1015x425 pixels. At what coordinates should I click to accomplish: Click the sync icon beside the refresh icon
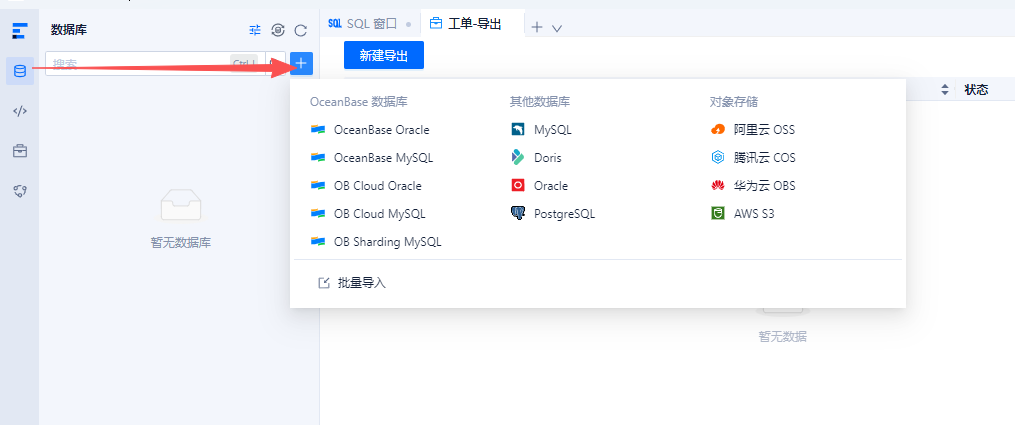(278, 30)
